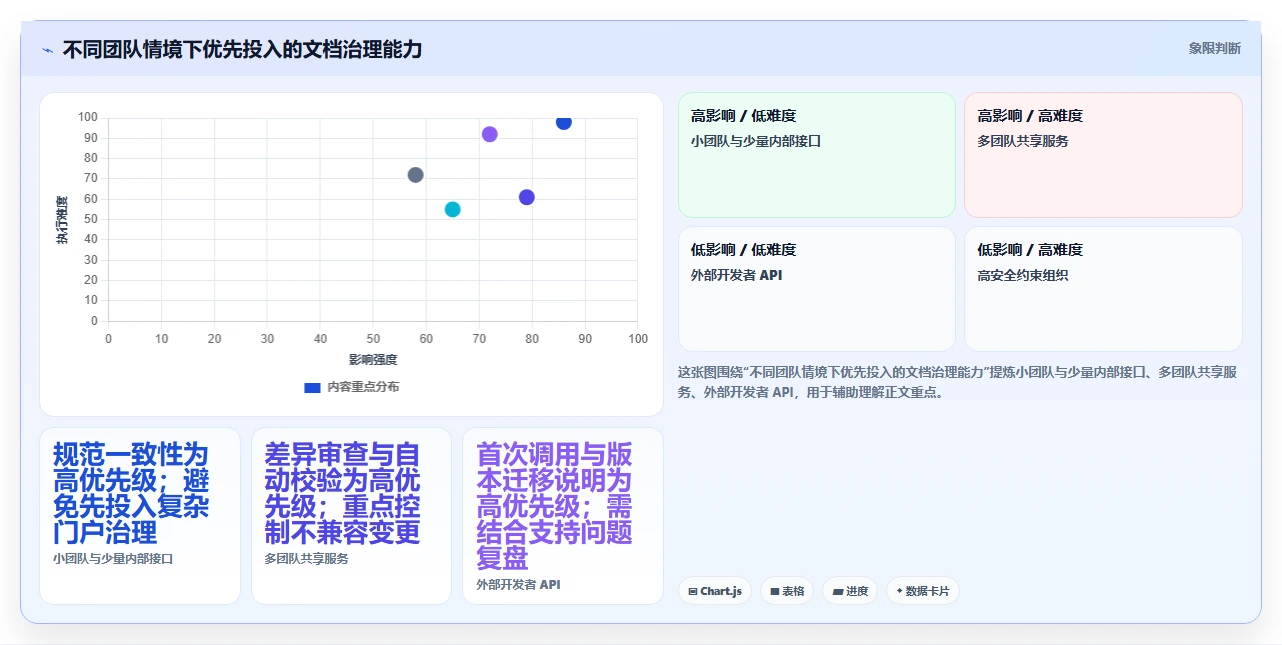Select the dark blue topmost scatter point
The image size is (1282, 645).
coord(564,121)
